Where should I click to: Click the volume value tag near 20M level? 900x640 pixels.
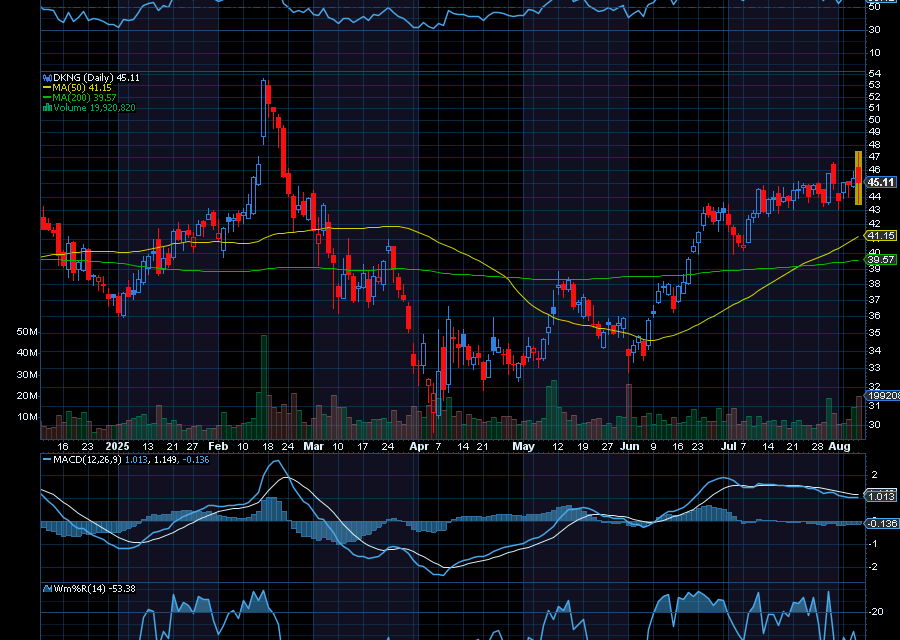coord(883,395)
